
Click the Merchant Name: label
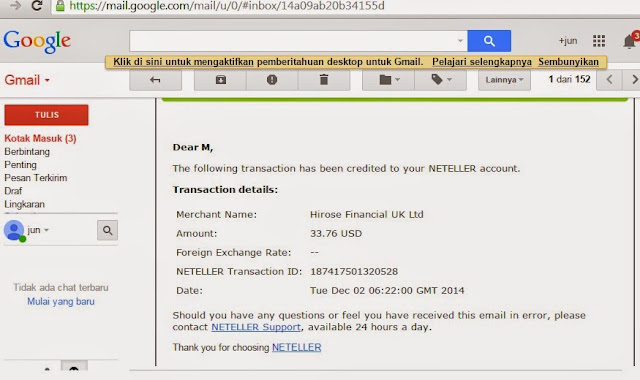pos(216,214)
